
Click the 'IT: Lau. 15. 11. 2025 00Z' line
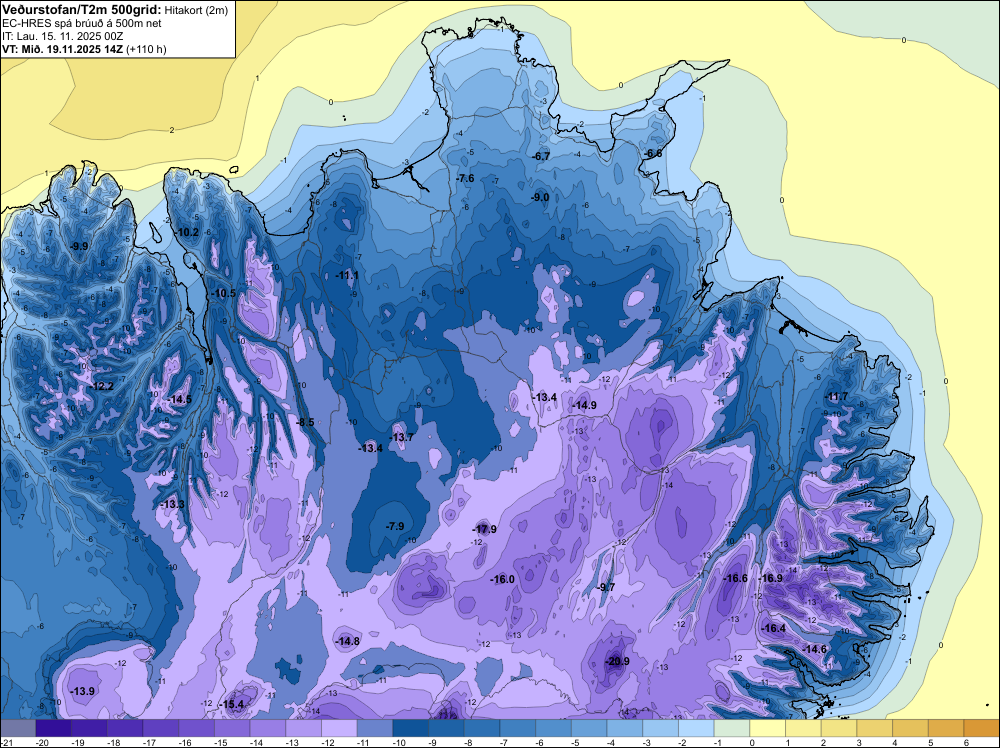click(x=62, y=36)
